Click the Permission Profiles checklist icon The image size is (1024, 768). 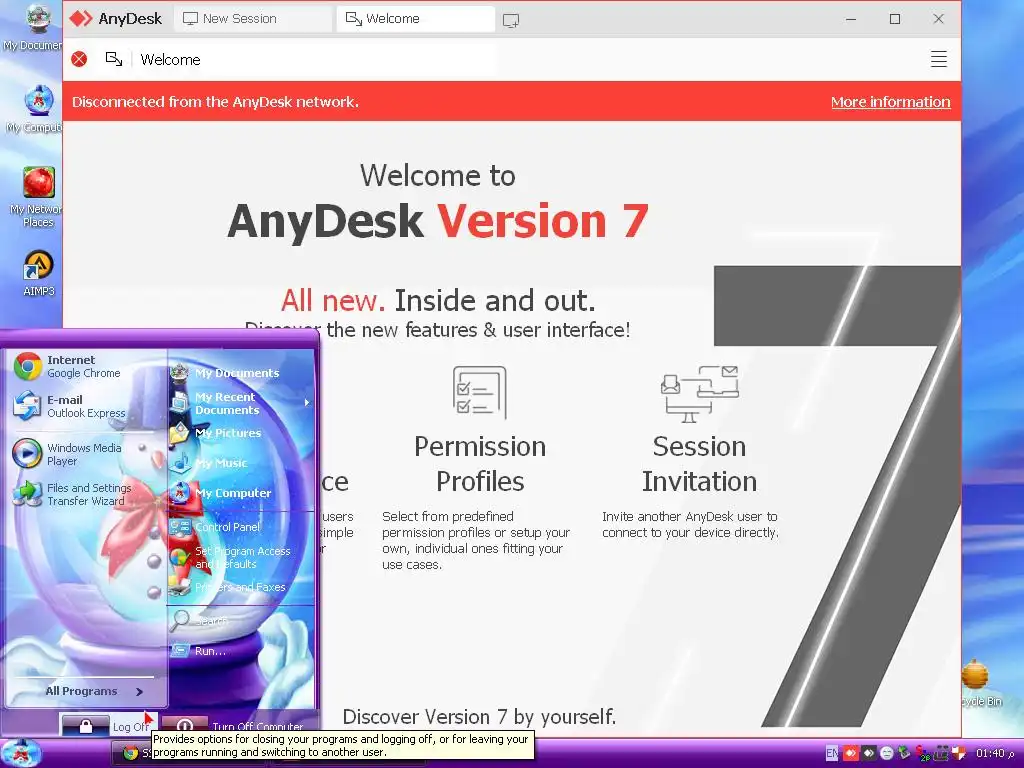(x=479, y=392)
